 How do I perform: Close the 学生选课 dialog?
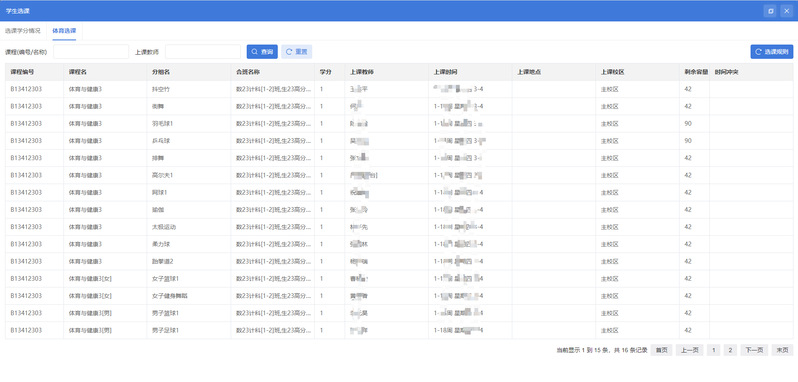tap(786, 11)
